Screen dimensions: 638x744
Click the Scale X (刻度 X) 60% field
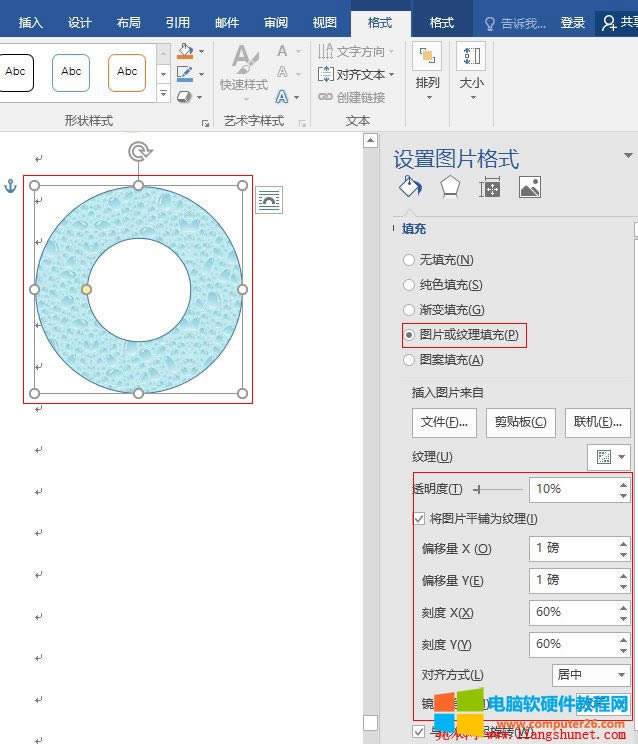[x=573, y=612]
